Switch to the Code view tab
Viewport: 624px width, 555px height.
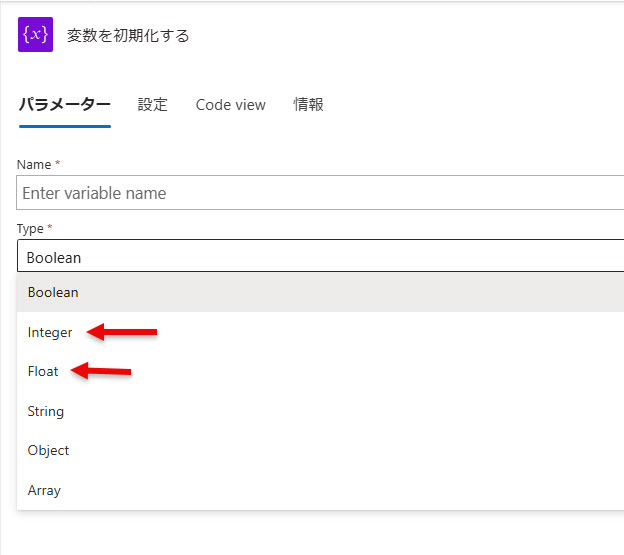pos(230,105)
